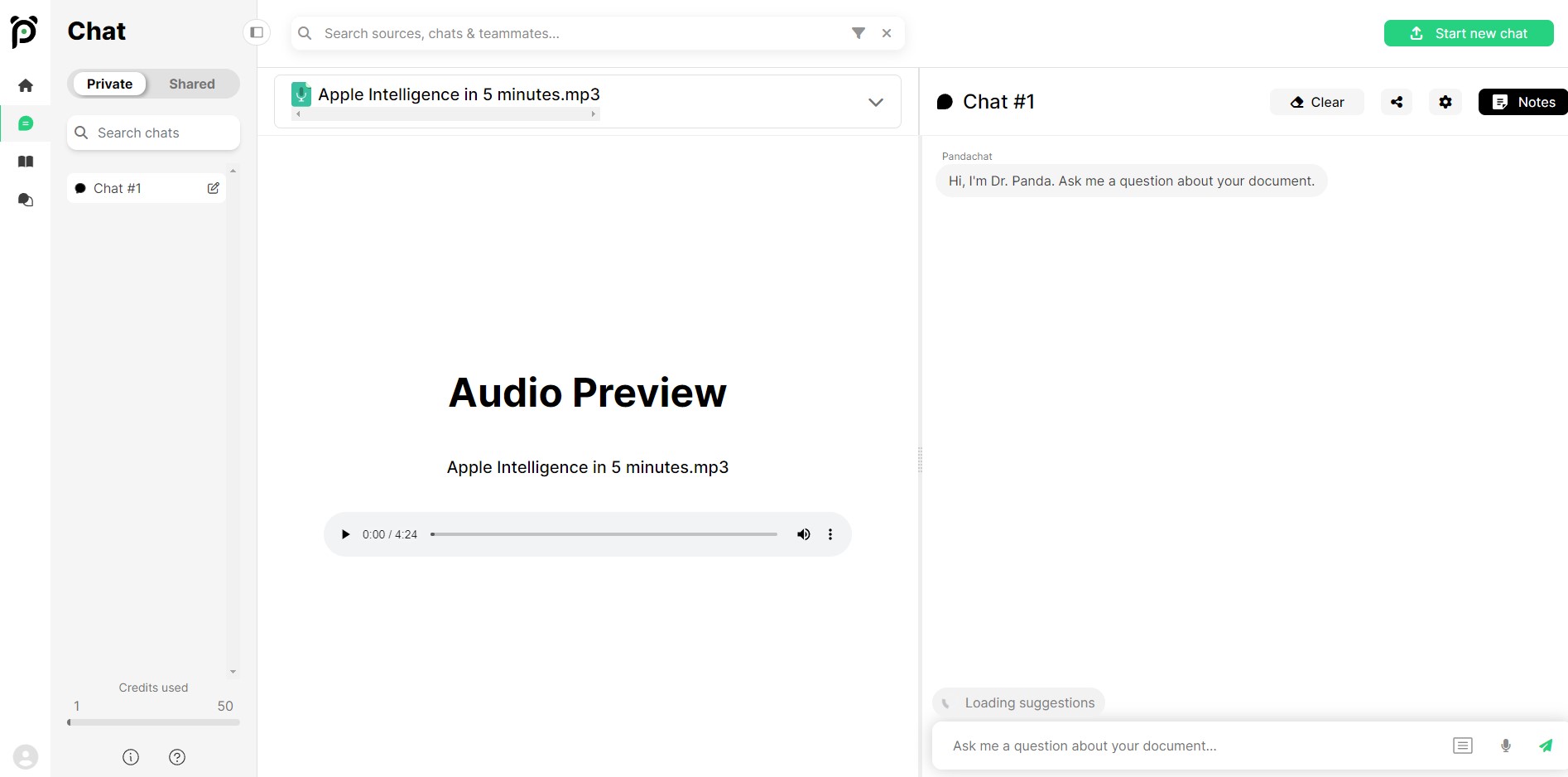
Task: Click the audio time display 0:00 / 4:24
Action: [x=390, y=534]
